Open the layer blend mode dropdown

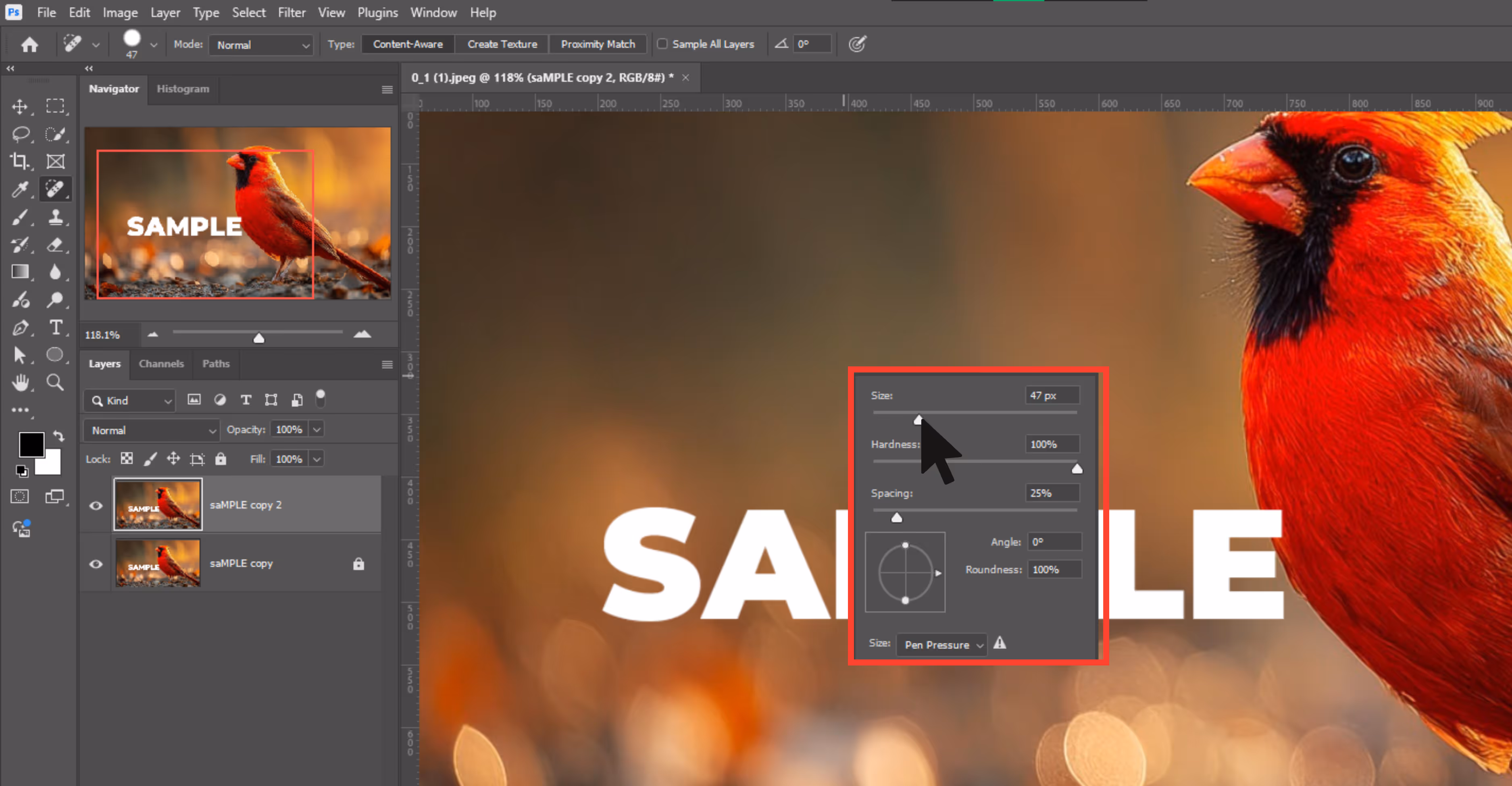152,430
